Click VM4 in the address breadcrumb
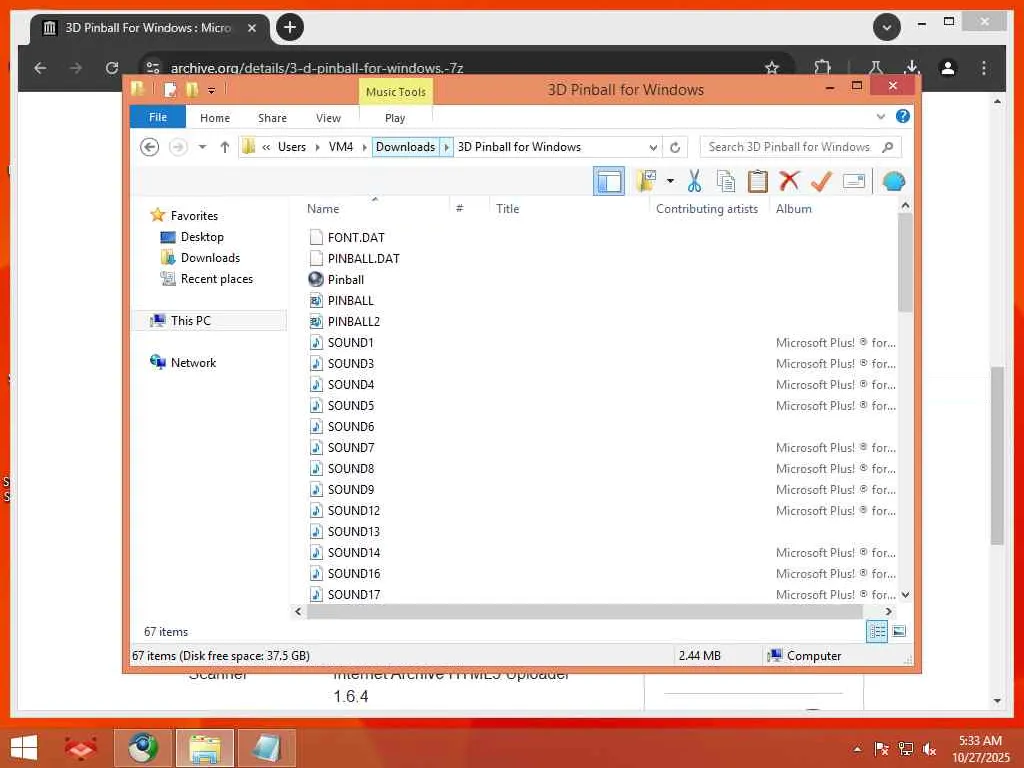 341,147
